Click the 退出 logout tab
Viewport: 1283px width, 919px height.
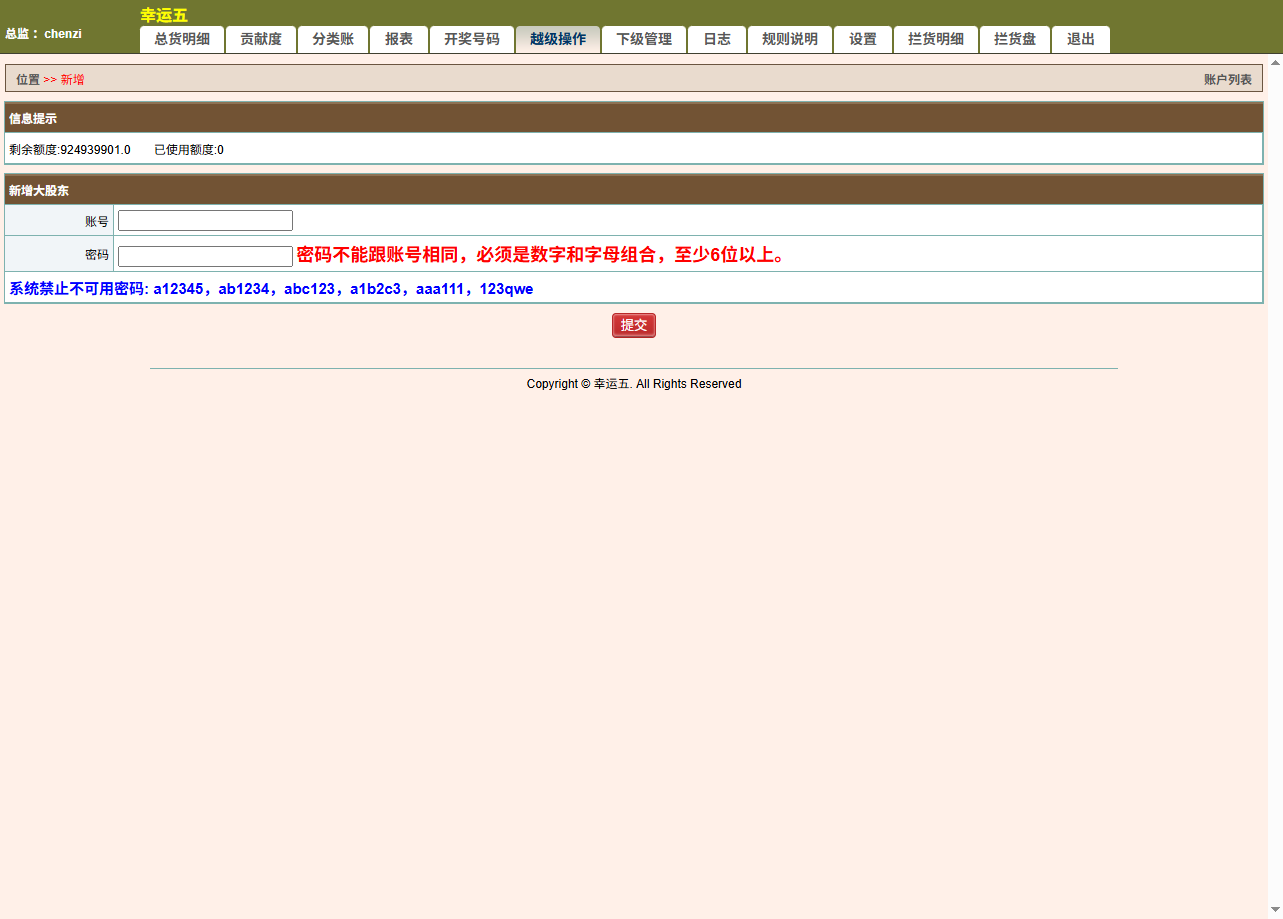1081,40
